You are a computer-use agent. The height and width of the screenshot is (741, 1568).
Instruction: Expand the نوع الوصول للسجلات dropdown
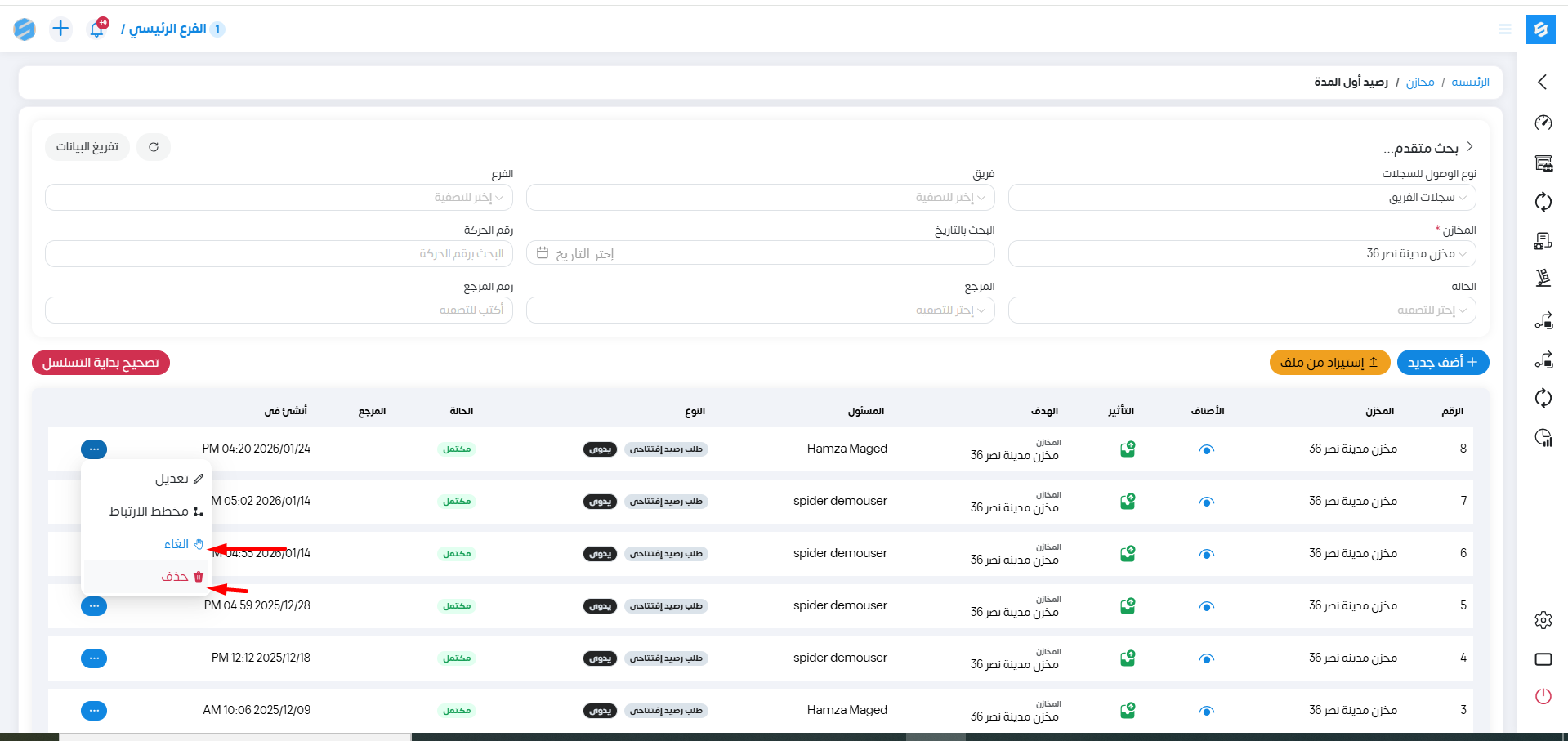click(1241, 198)
